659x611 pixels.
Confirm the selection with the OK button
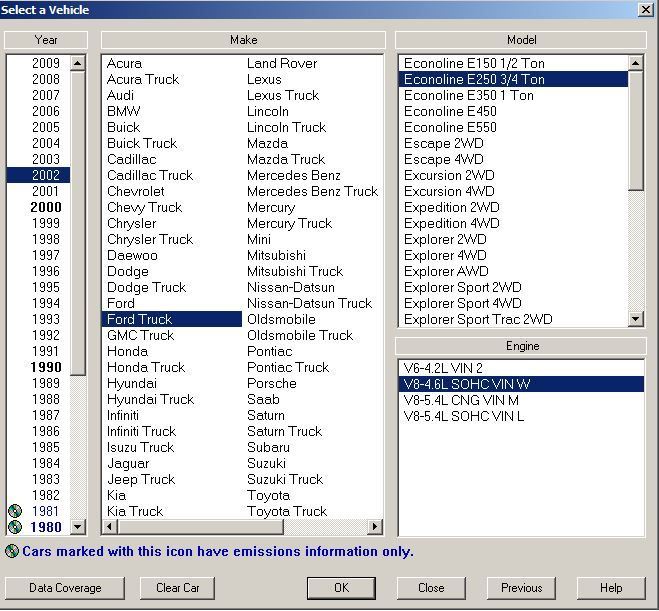[341, 588]
